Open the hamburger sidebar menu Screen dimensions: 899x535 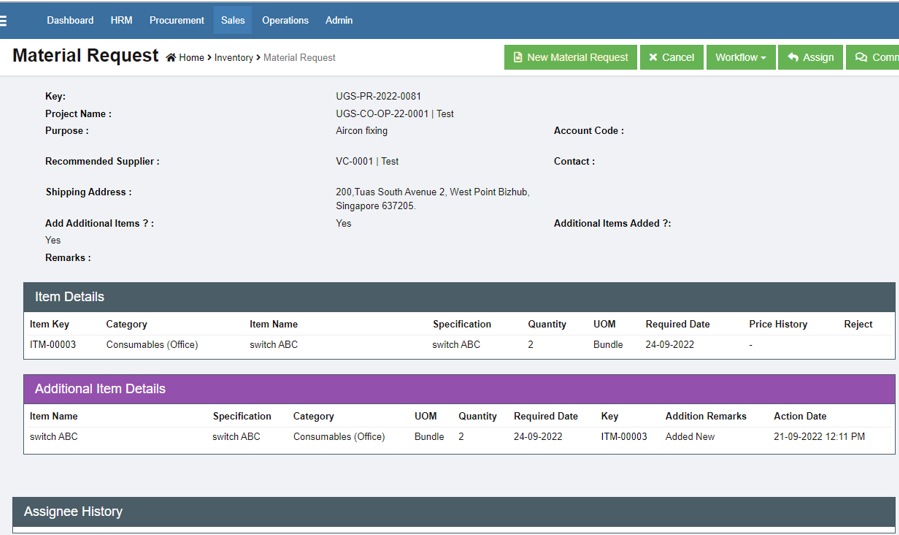(x=4, y=20)
